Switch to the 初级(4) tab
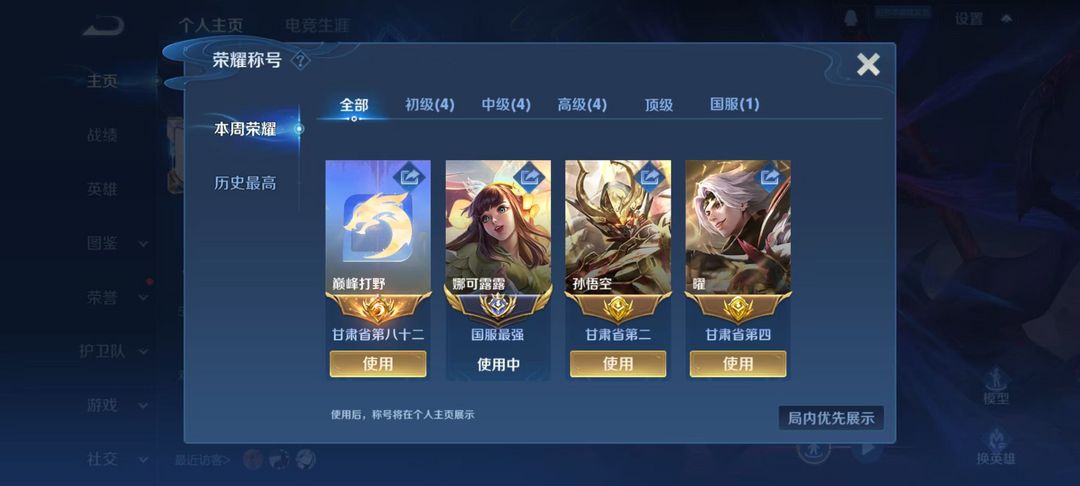This screenshot has width=1080, height=486. (x=430, y=105)
